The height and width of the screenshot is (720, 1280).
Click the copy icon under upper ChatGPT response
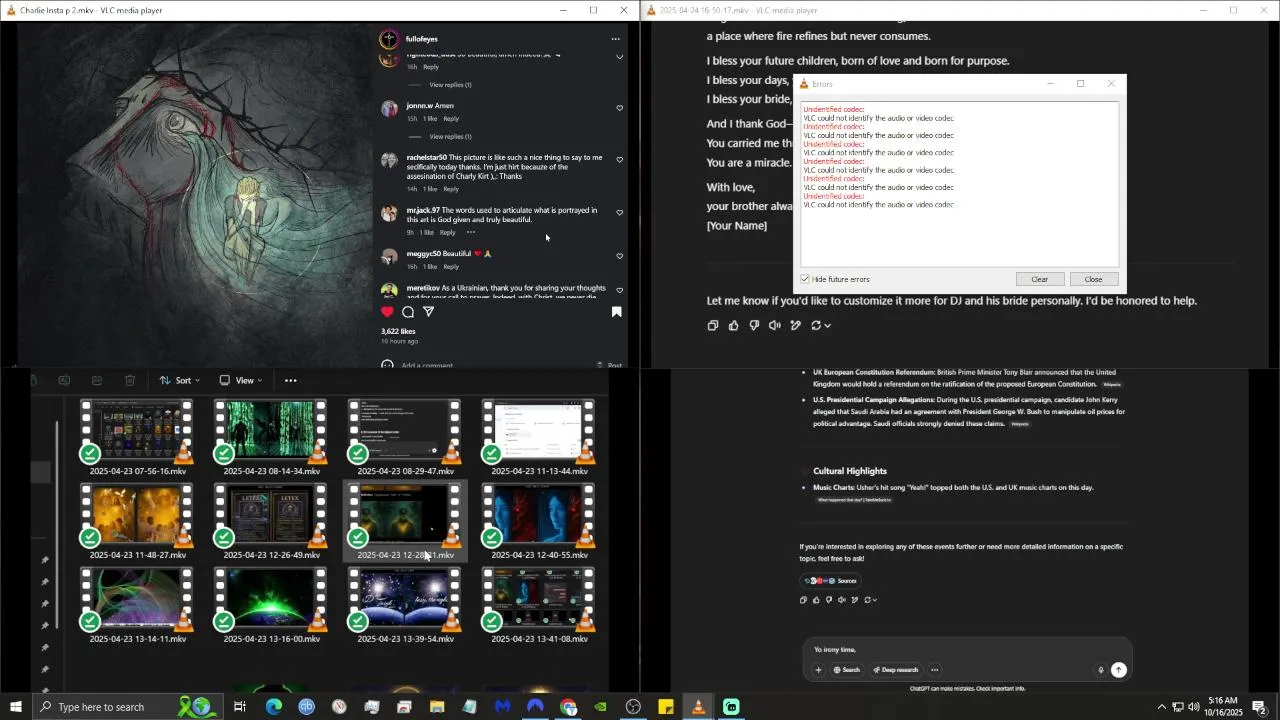pyautogui.click(x=713, y=325)
